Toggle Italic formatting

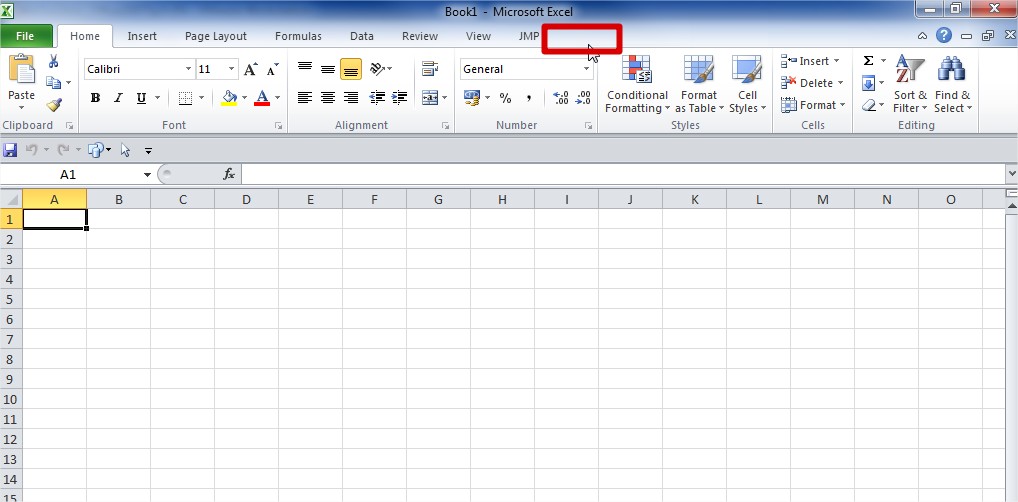[x=118, y=98]
